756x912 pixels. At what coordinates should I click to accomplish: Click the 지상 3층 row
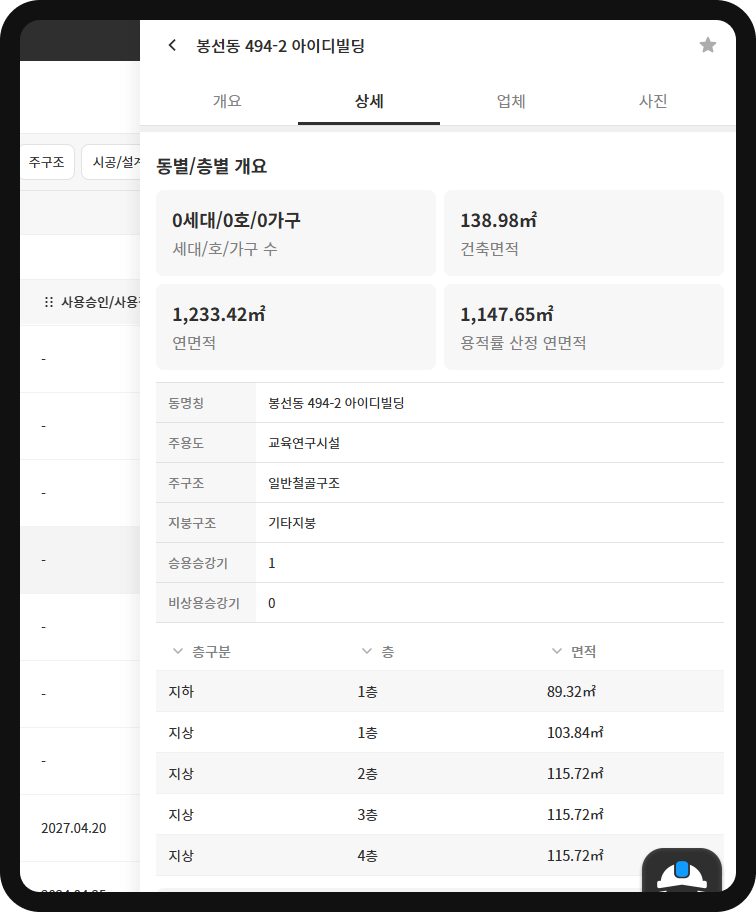(440, 815)
